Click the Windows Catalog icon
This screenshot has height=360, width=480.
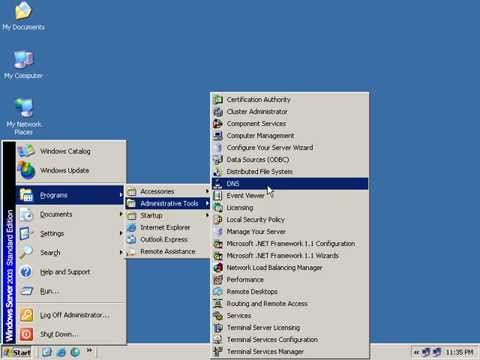click(26, 151)
